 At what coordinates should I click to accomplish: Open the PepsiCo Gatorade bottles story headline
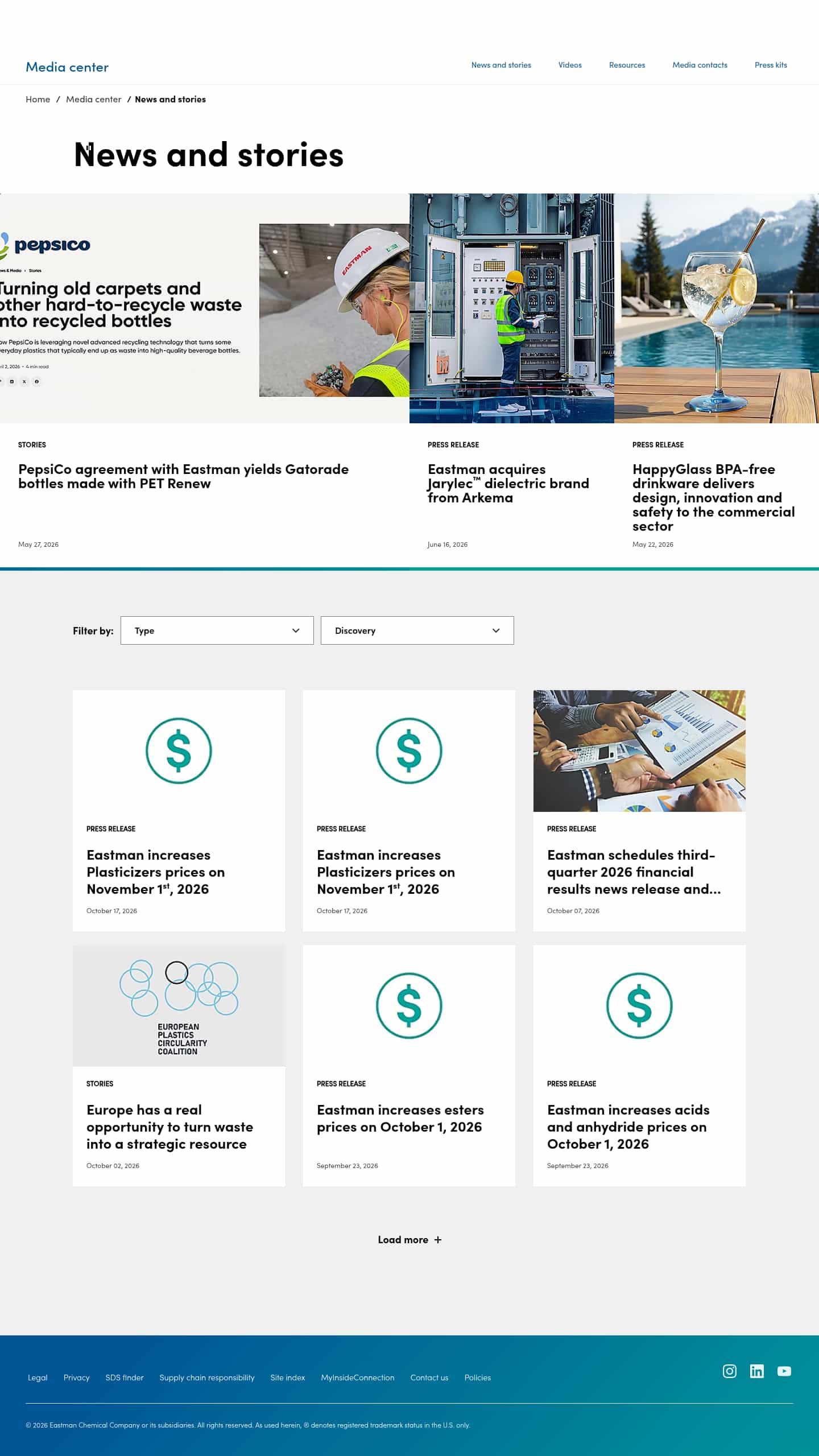click(183, 476)
